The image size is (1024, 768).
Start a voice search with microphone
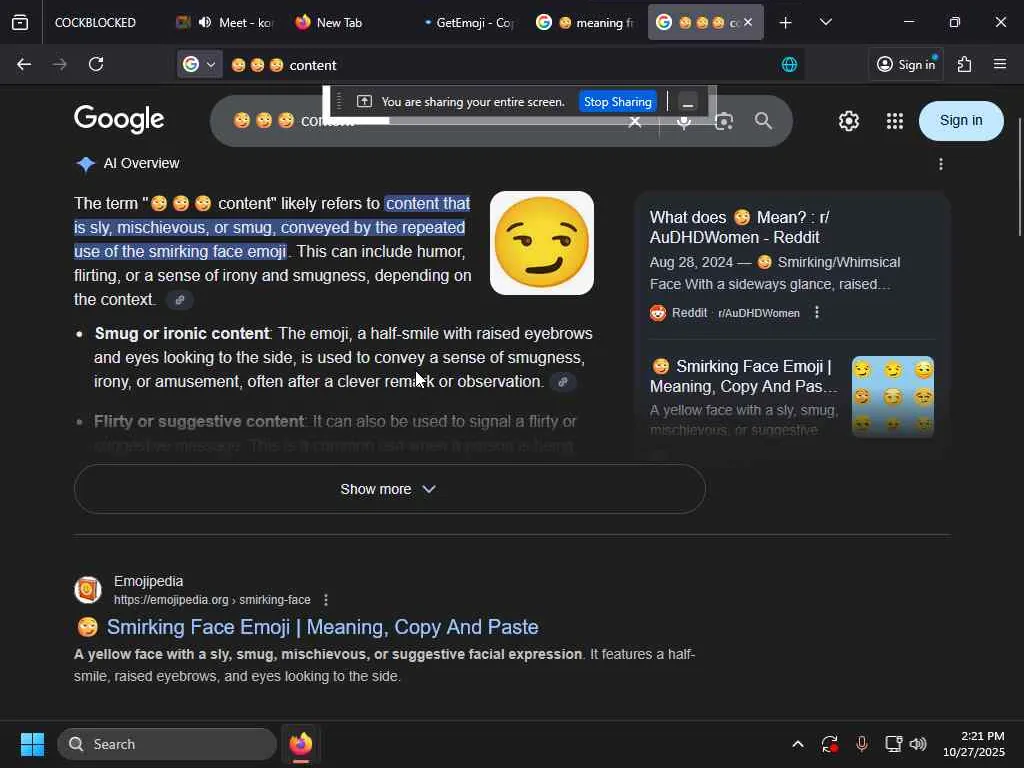tap(684, 122)
